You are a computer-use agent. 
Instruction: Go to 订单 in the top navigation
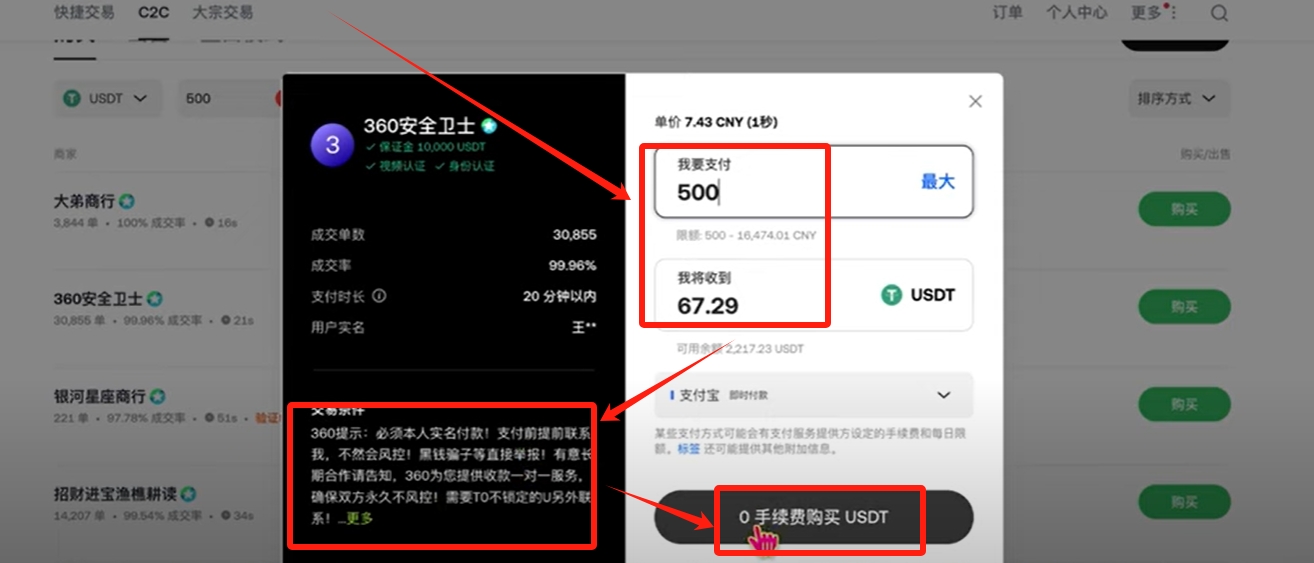(x=1007, y=13)
